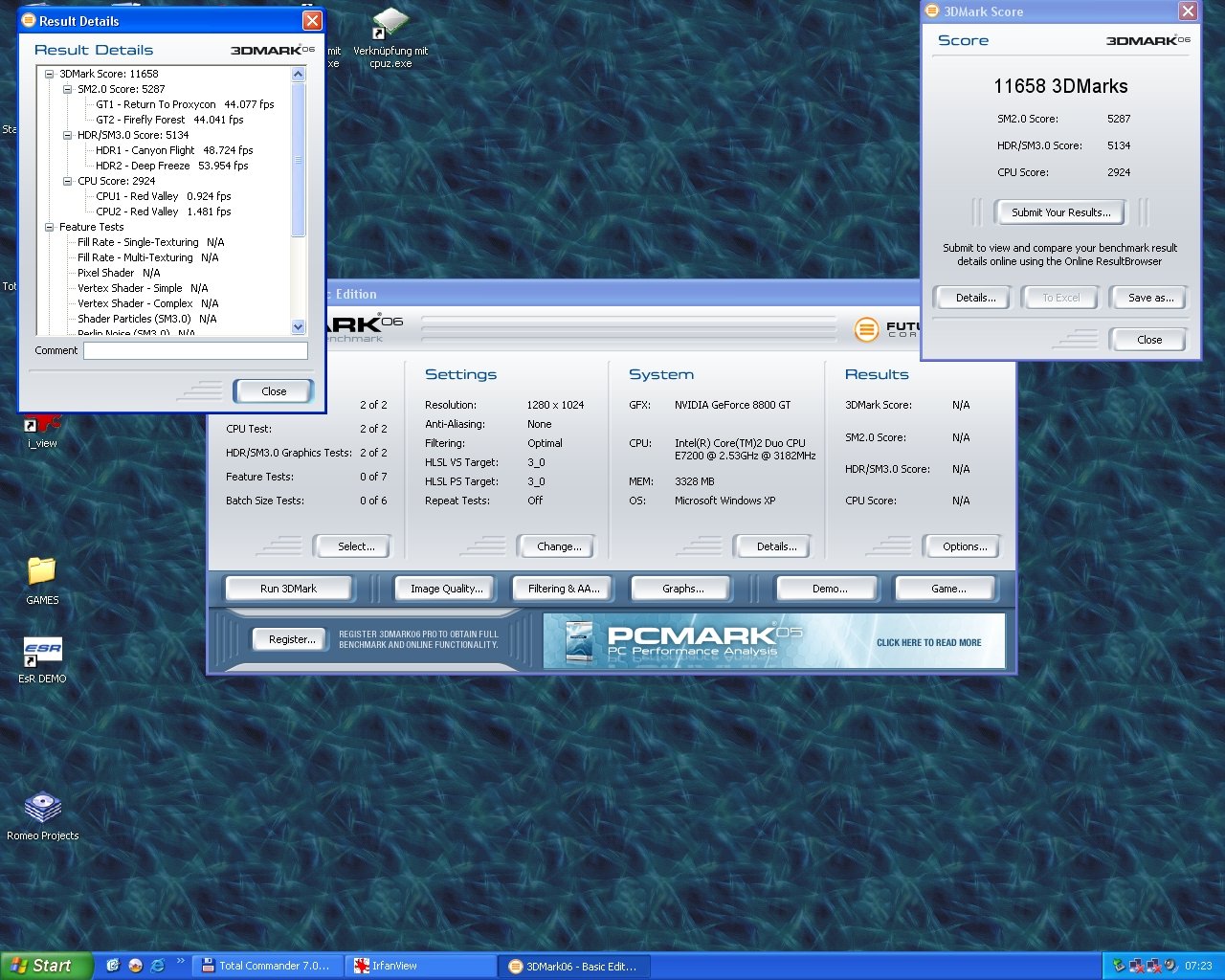
Task: Select the i_view desktop shortcut
Action: (42, 432)
